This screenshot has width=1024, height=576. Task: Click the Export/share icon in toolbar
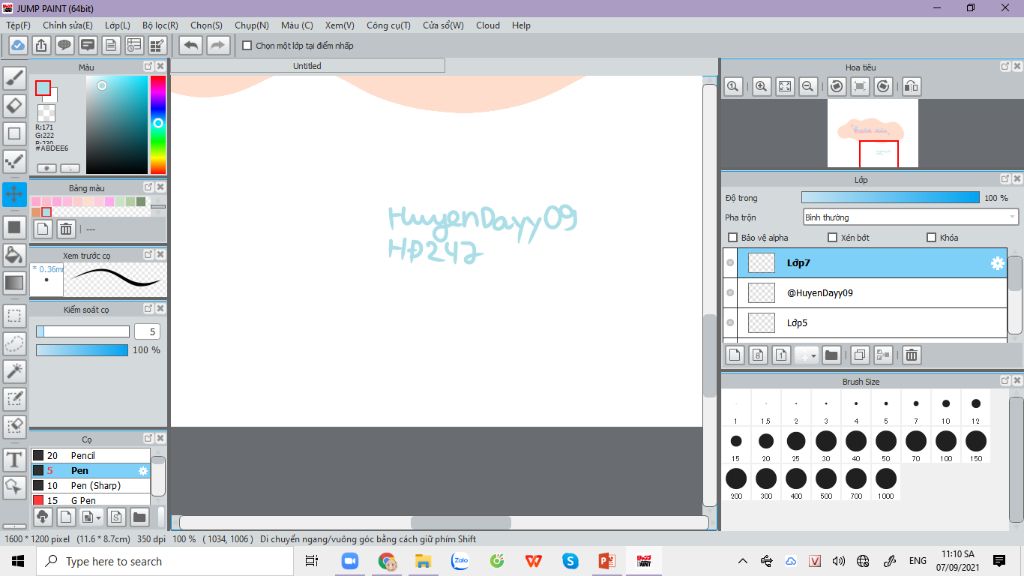pyautogui.click(x=41, y=46)
